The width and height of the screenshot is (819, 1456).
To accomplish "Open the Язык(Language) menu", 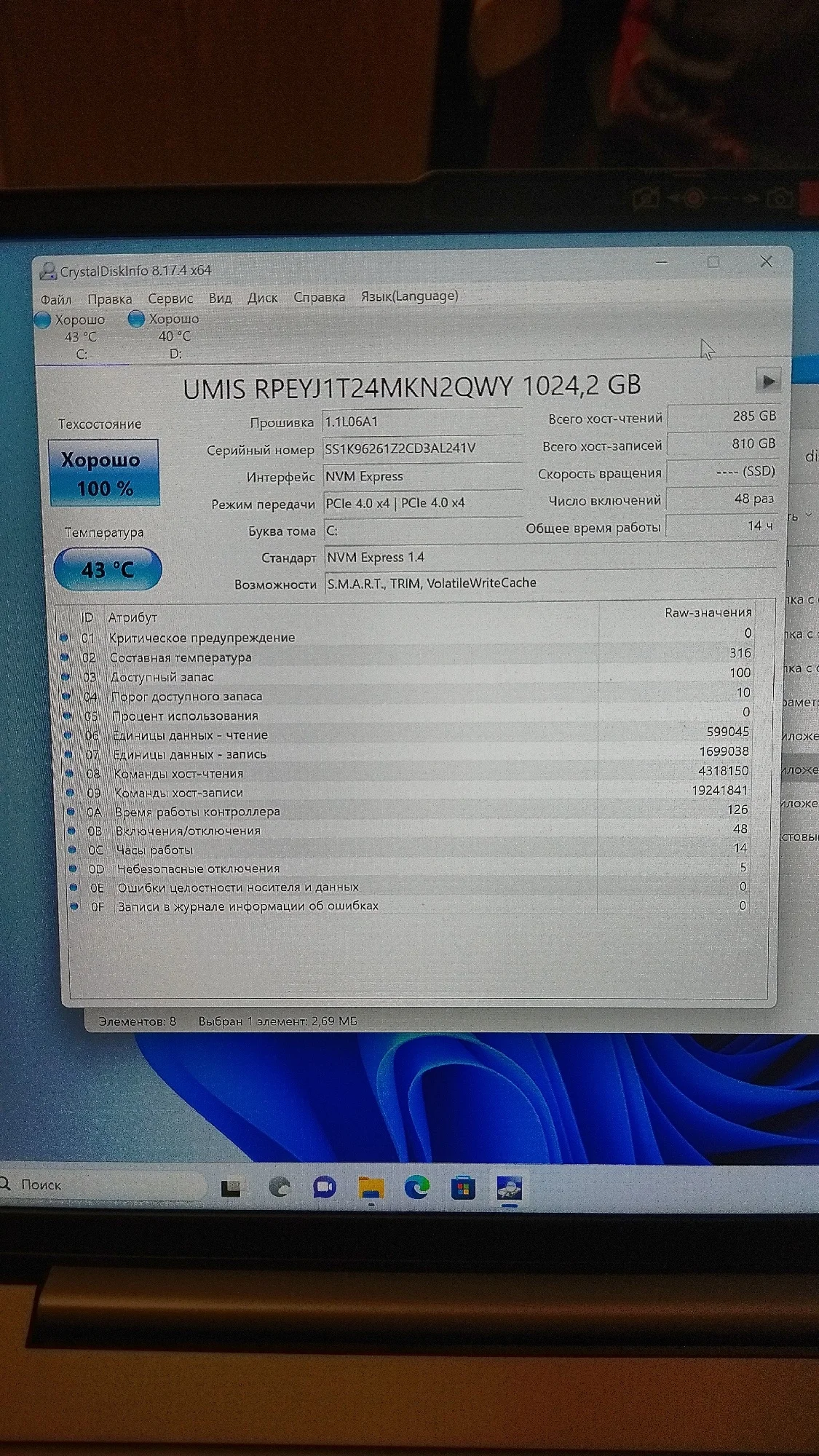I will (x=410, y=296).
